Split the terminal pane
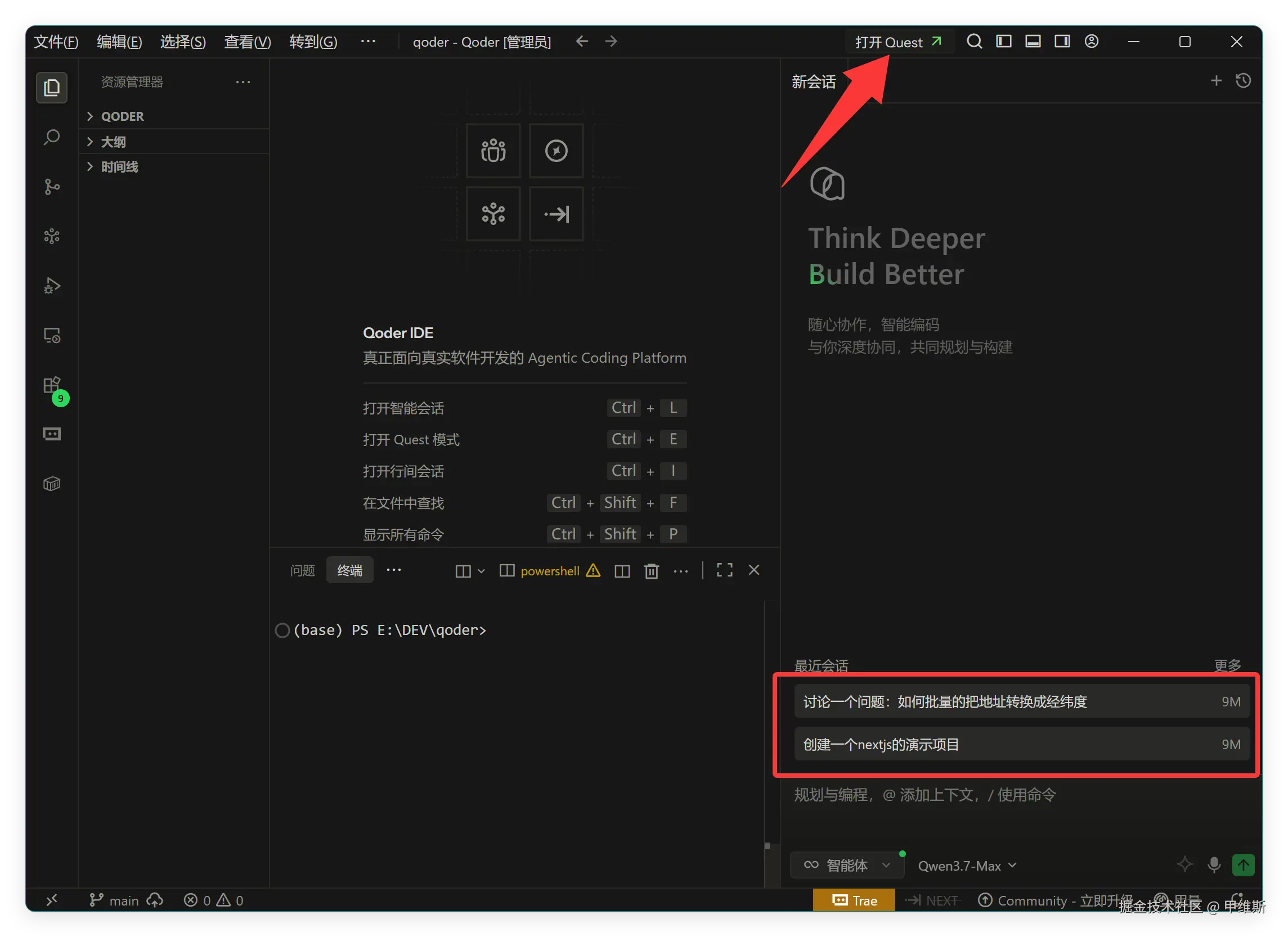This screenshot has width=1288, height=937. coord(622,570)
